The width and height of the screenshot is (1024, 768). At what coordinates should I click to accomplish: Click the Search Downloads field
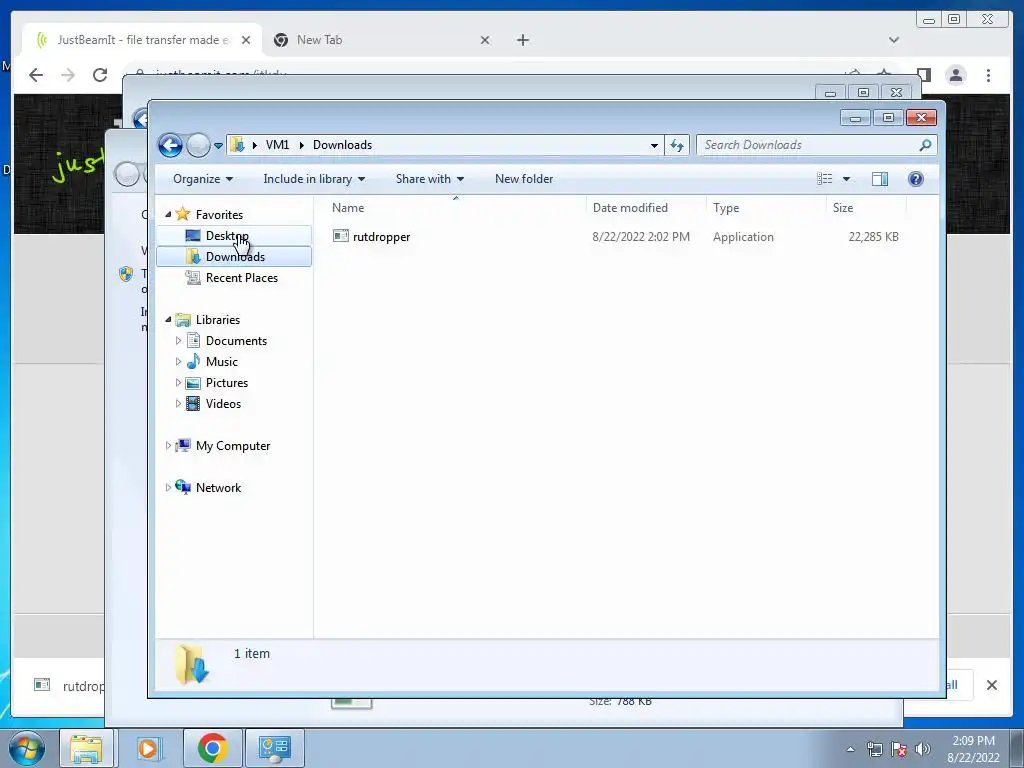[x=808, y=145]
